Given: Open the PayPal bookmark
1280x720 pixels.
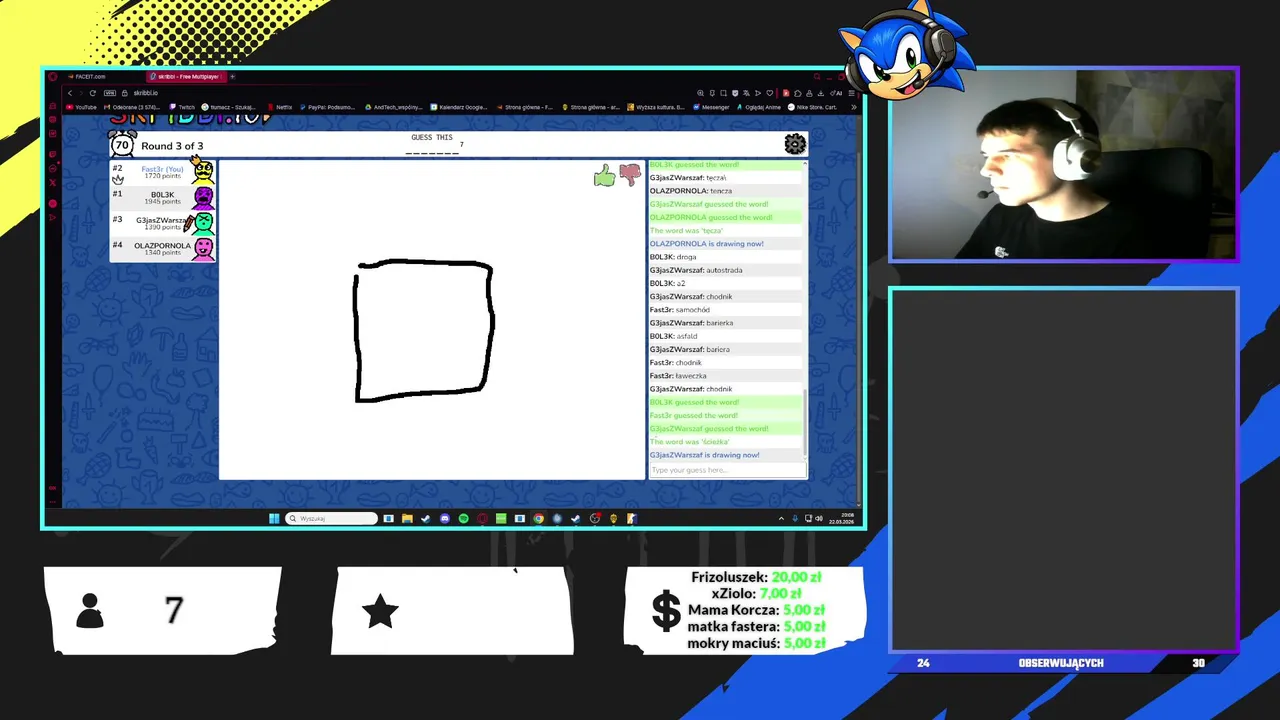Looking at the screenshot, I should pos(329,107).
